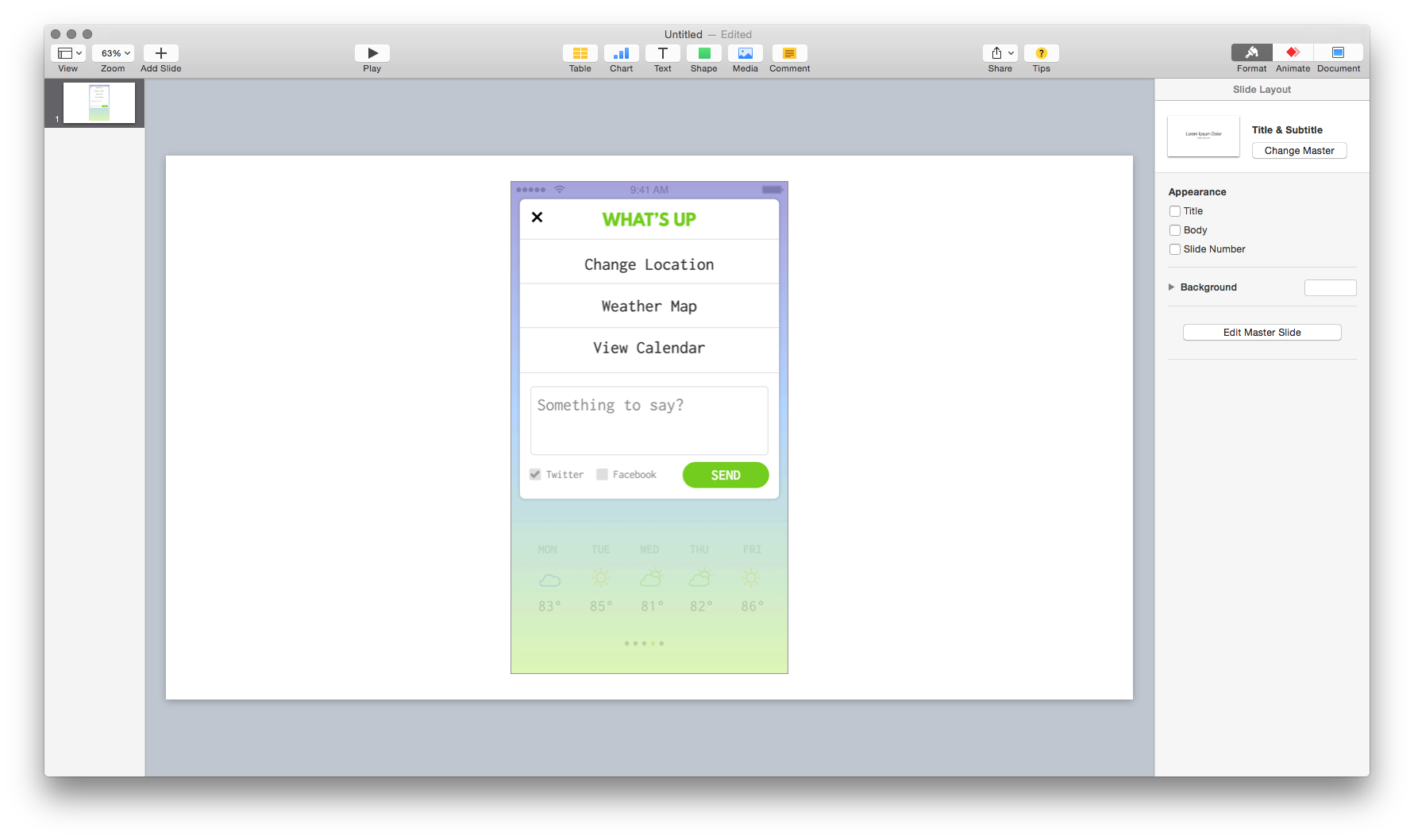
Task: Open the Background color swatch
Action: pyautogui.click(x=1330, y=287)
